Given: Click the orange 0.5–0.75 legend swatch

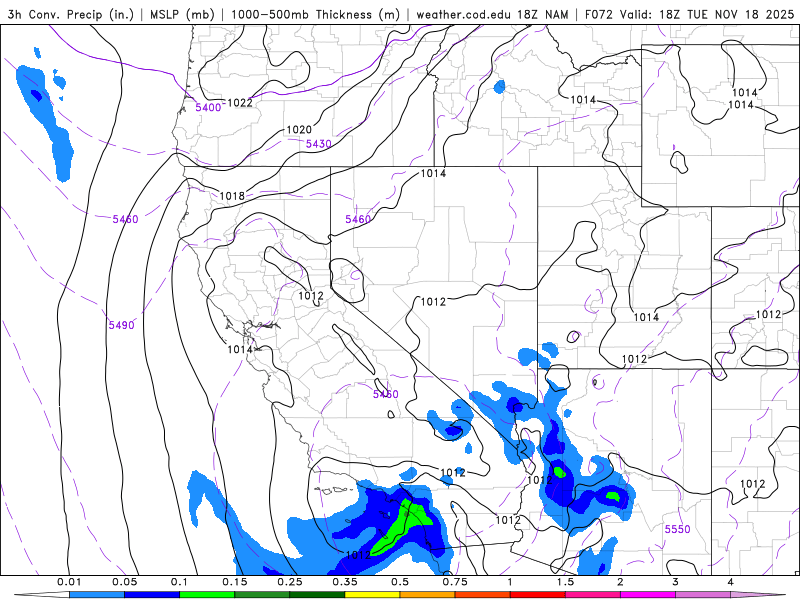Looking at the screenshot, I should tap(428, 595).
